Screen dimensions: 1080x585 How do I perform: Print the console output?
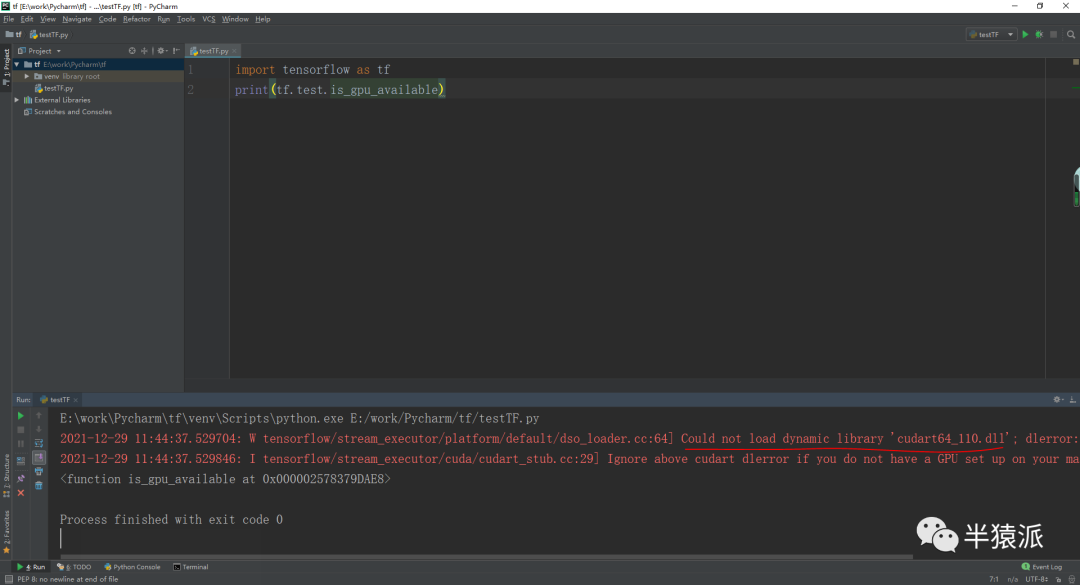pyautogui.click(x=39, y=471)
